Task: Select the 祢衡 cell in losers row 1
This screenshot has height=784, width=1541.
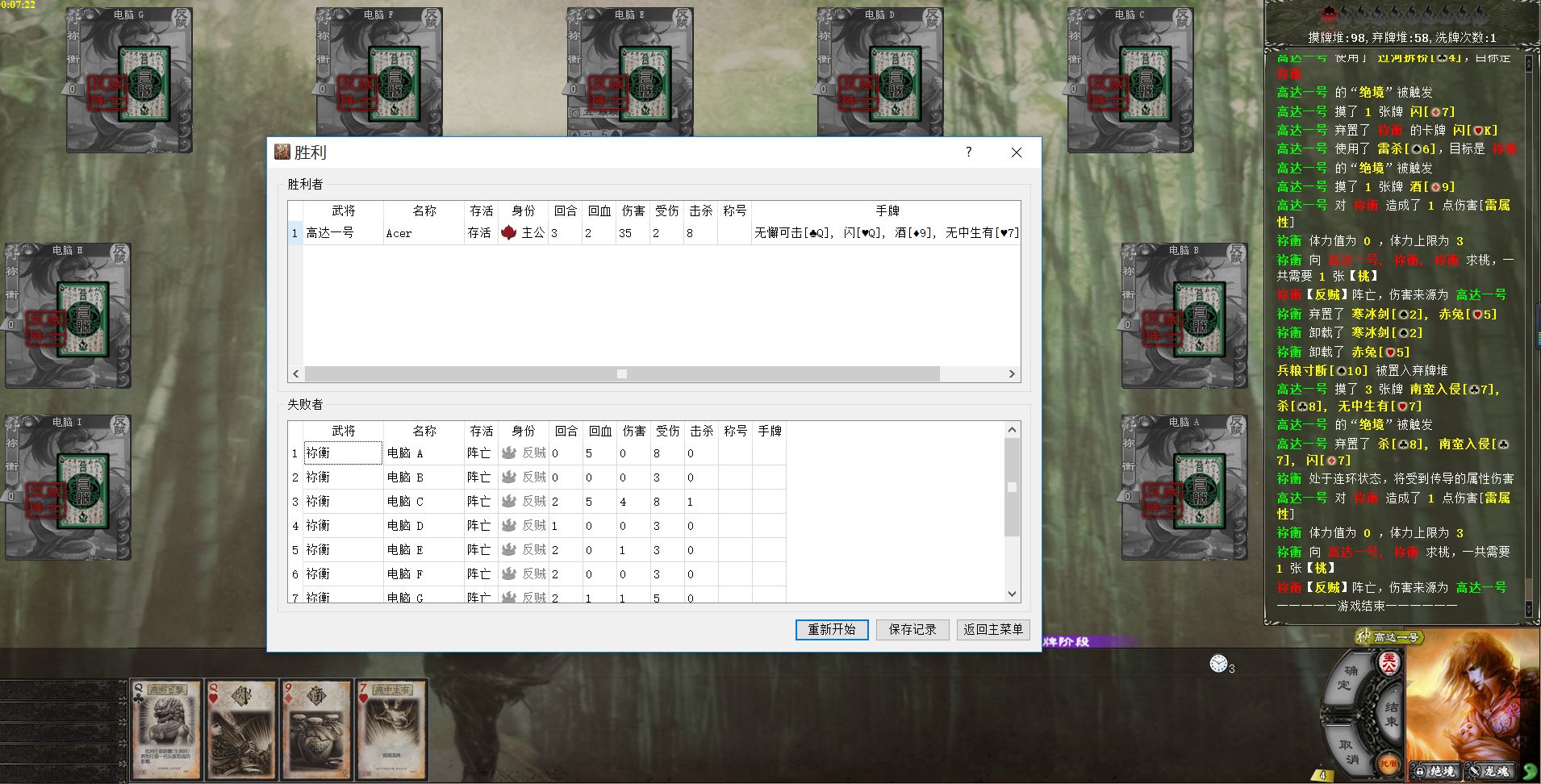Action: pos(343,453)
